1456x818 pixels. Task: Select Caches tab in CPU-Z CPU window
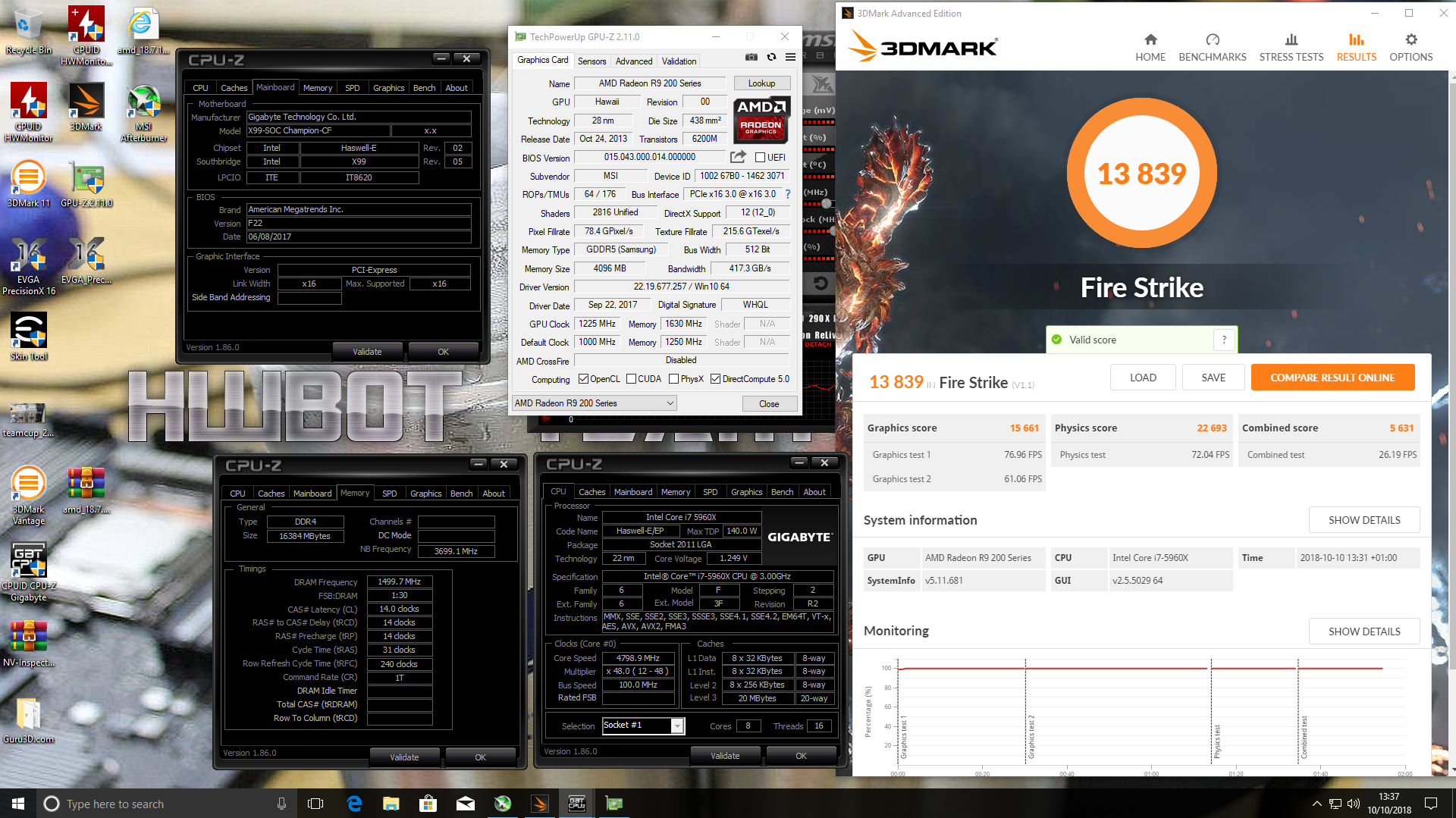pos(592,492)
